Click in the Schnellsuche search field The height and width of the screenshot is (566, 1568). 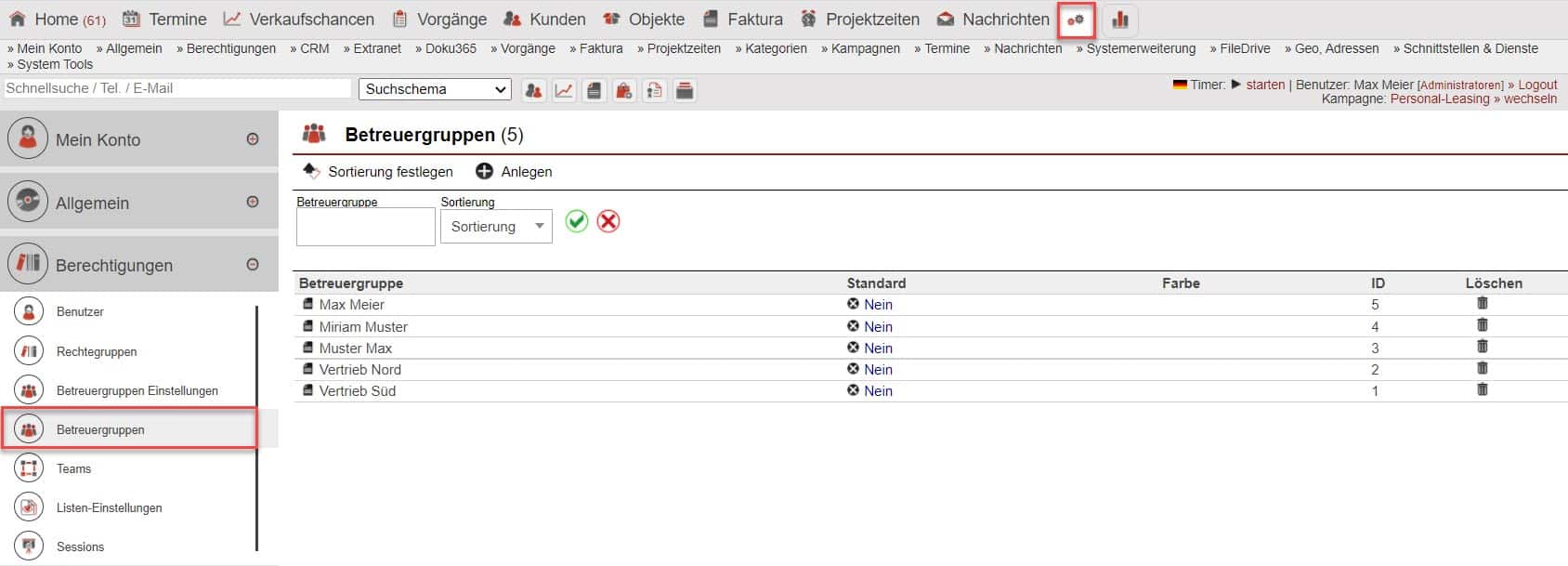176,88
